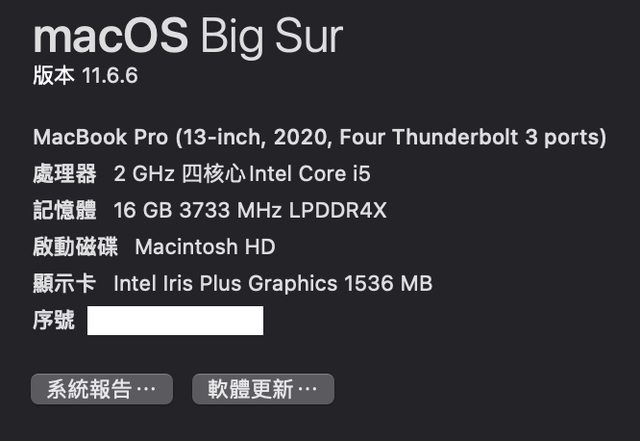Click the bold macOS word in title
The width and height of the screenshot is (640, 441).
[110, 36]
